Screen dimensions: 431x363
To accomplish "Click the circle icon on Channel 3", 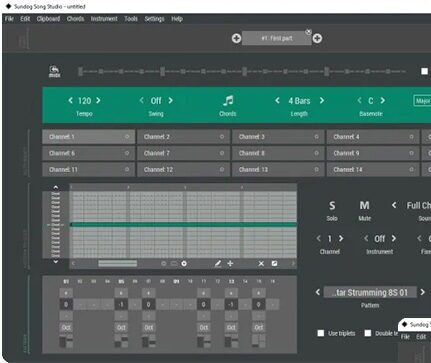I will point(316,137).
